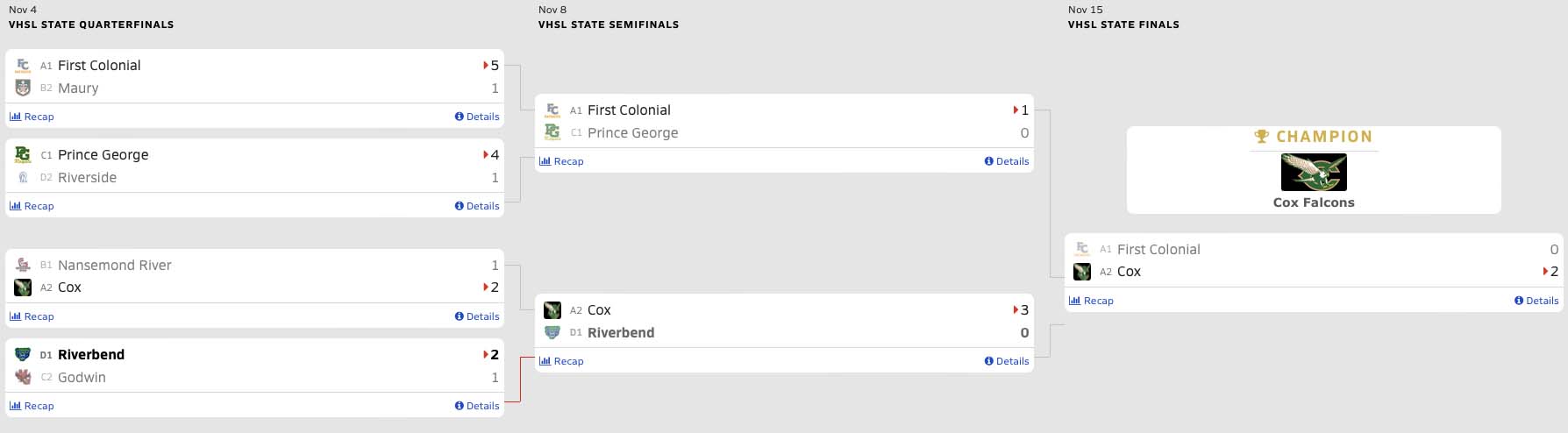Click the Godwin team logo icon
1568x433 pixels.
(23, 377)
